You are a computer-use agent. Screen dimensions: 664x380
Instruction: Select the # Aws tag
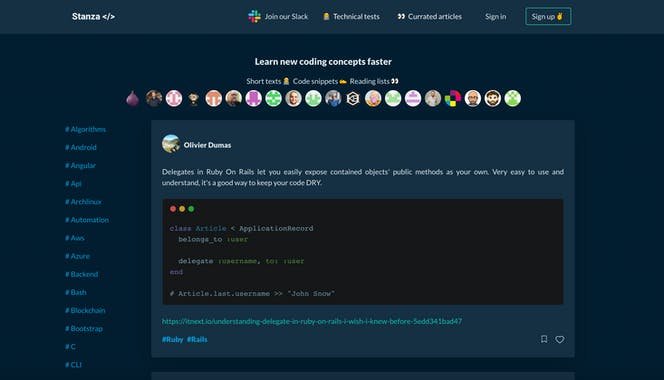coord(75,238)
